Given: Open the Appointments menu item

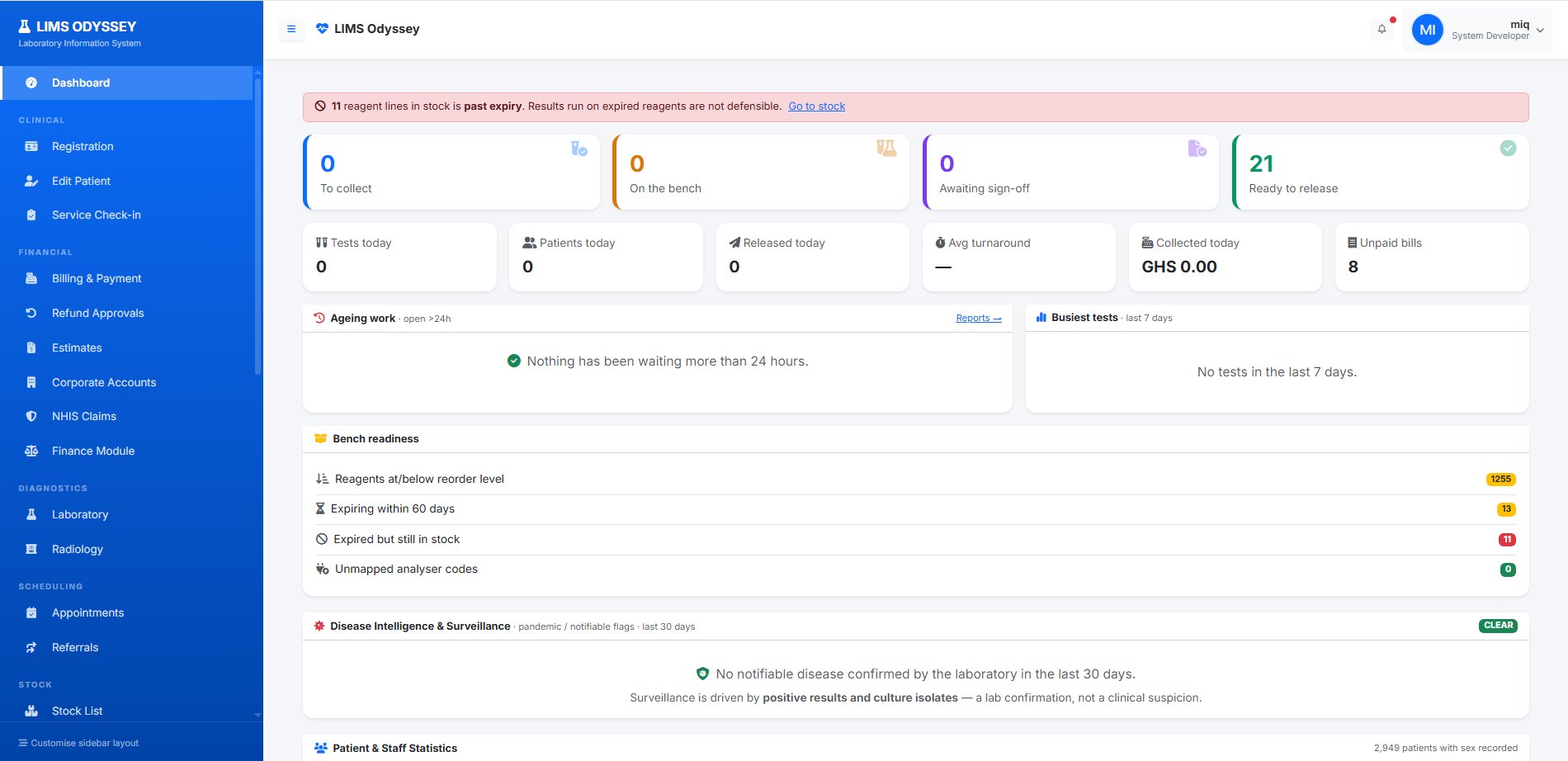Looking at the screenshot, I should point(127,612).
